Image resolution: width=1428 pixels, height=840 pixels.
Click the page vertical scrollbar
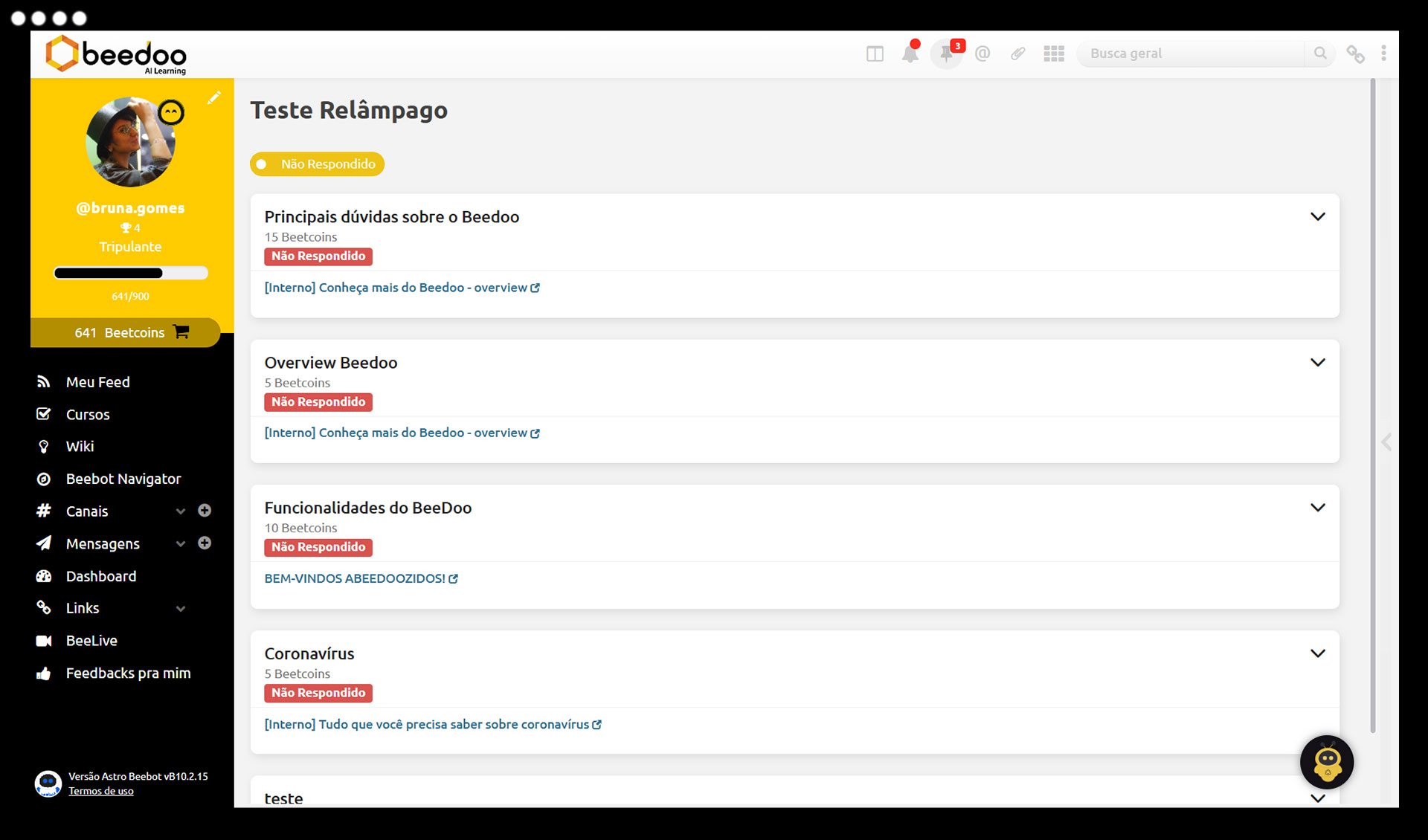point(1373,405)
